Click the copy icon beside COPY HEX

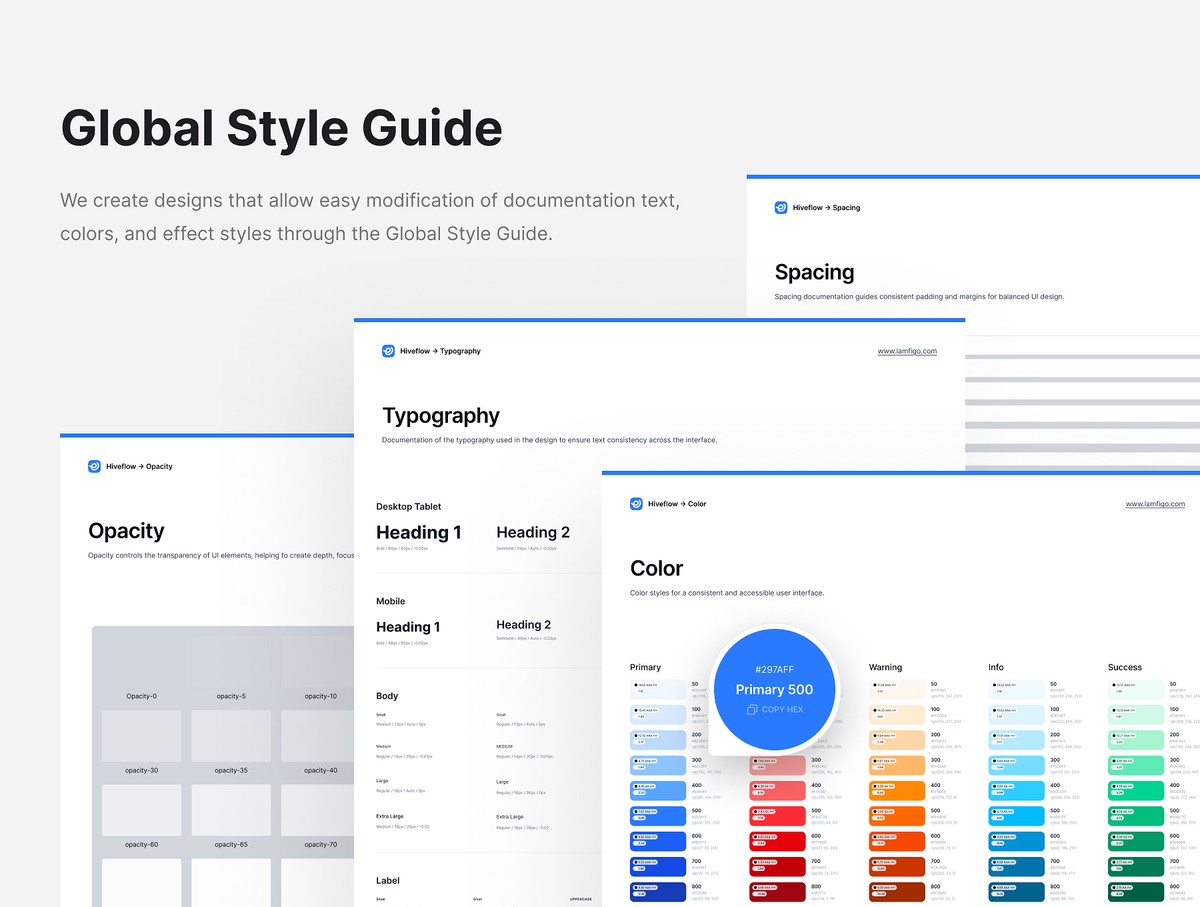752,710
